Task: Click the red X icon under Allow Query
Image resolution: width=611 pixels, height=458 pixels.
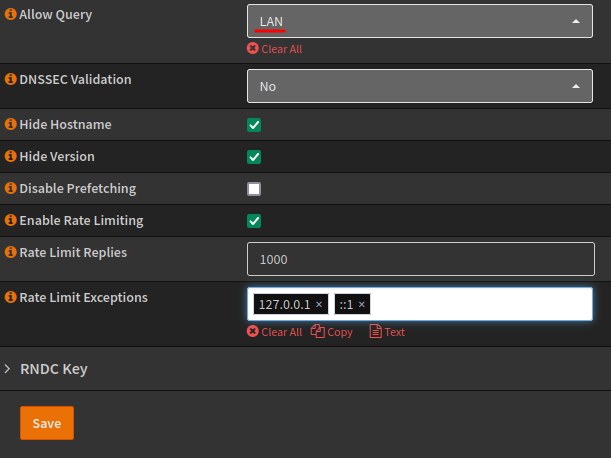Action: 253,48
